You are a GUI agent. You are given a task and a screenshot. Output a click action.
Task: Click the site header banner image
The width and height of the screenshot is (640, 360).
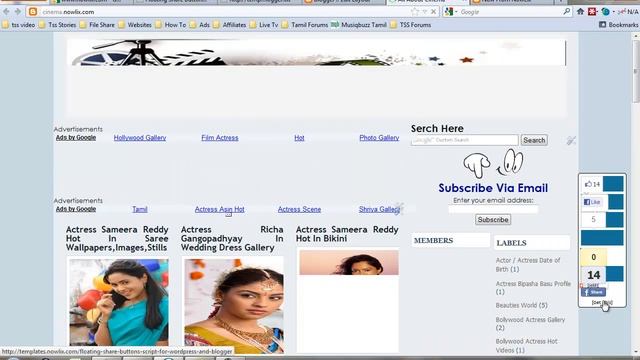[317, 52]
